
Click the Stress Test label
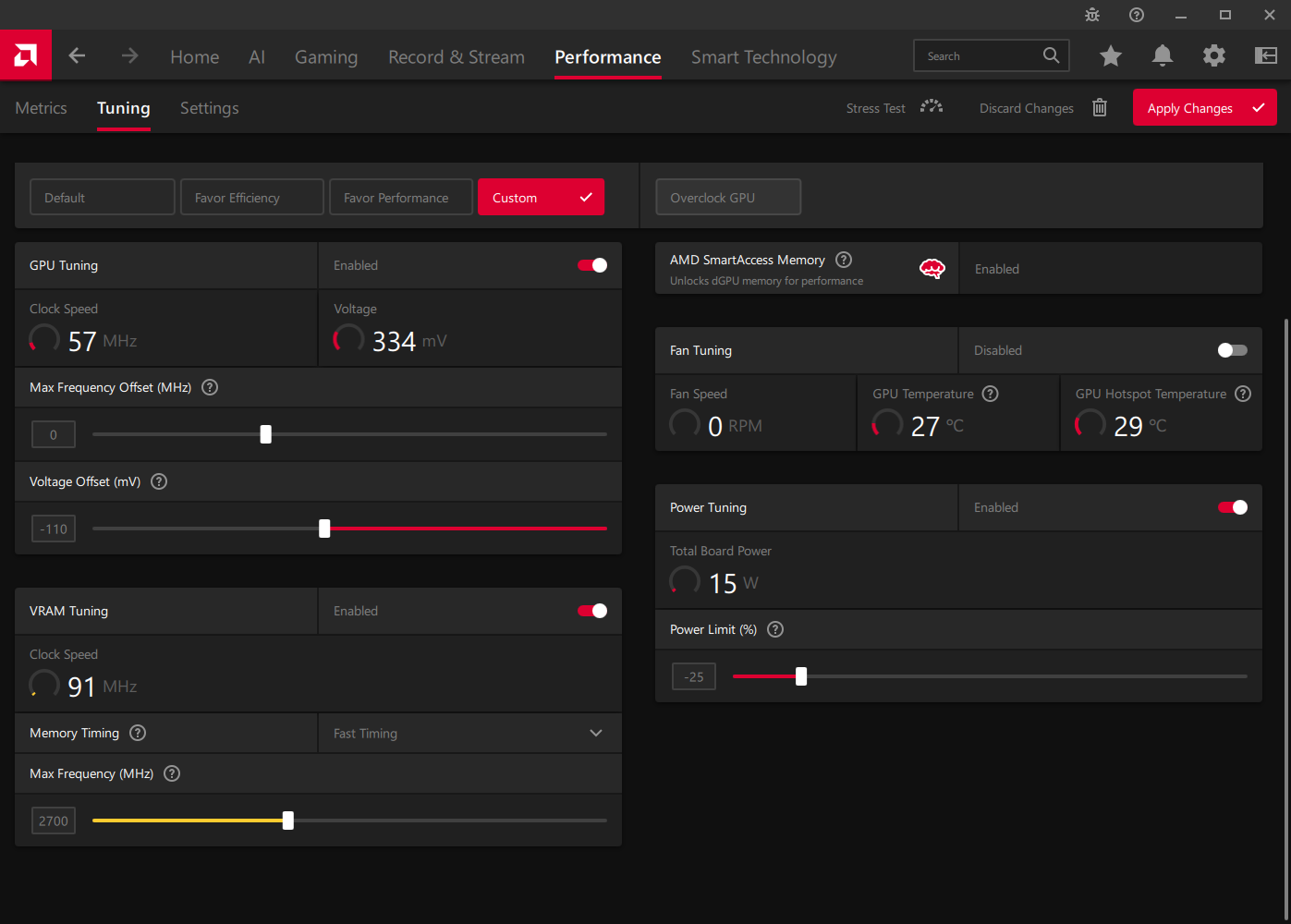[876, 108]
